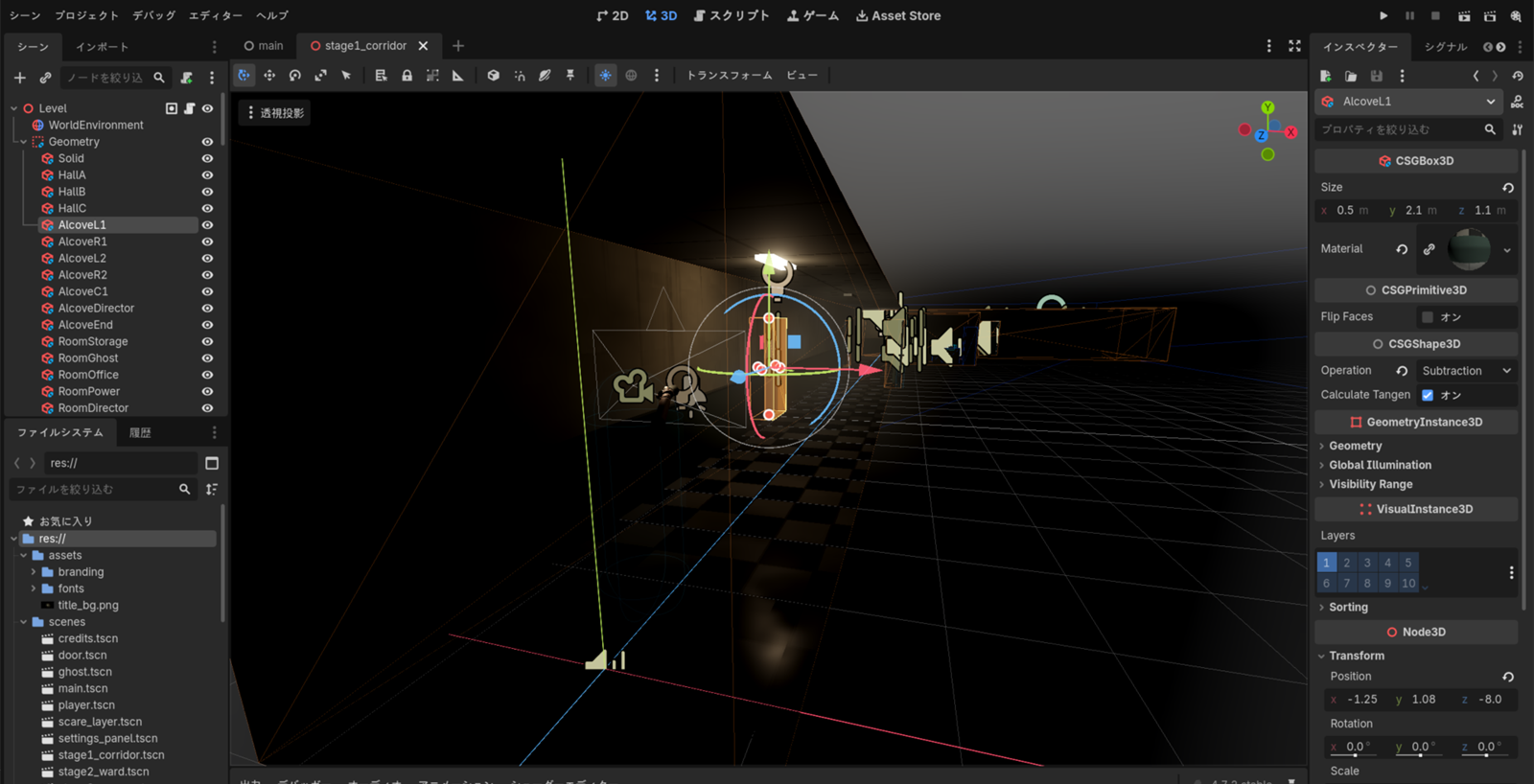
Task: Hide the RoomGhost node using its eye
Action: (207, 358)
